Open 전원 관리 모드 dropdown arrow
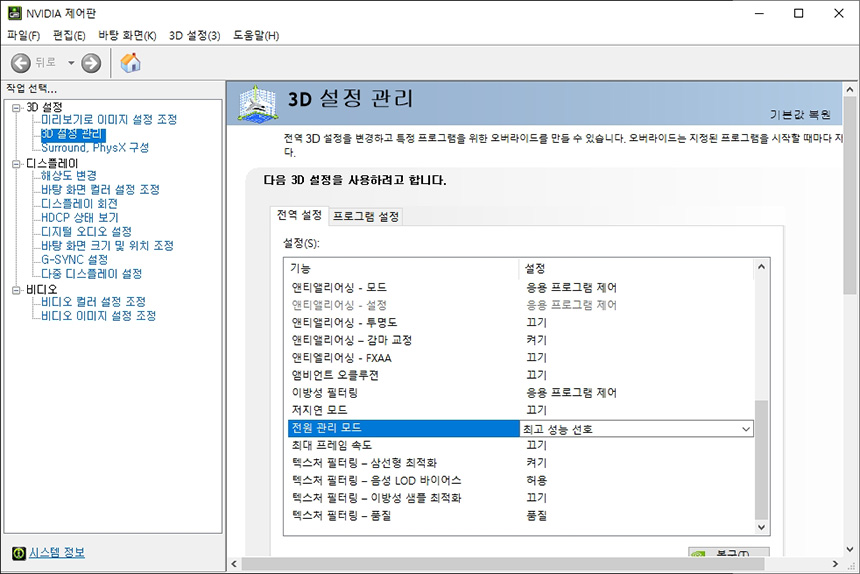Screen dimensions: 860x574 [x=745, y=429]
